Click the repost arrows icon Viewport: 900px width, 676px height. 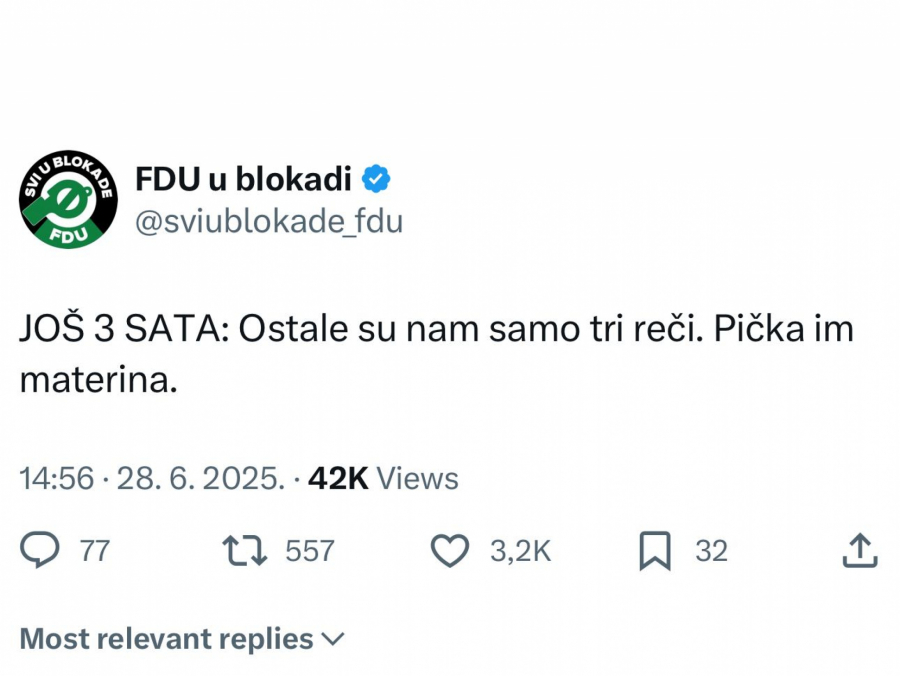(x=243, y=549)
